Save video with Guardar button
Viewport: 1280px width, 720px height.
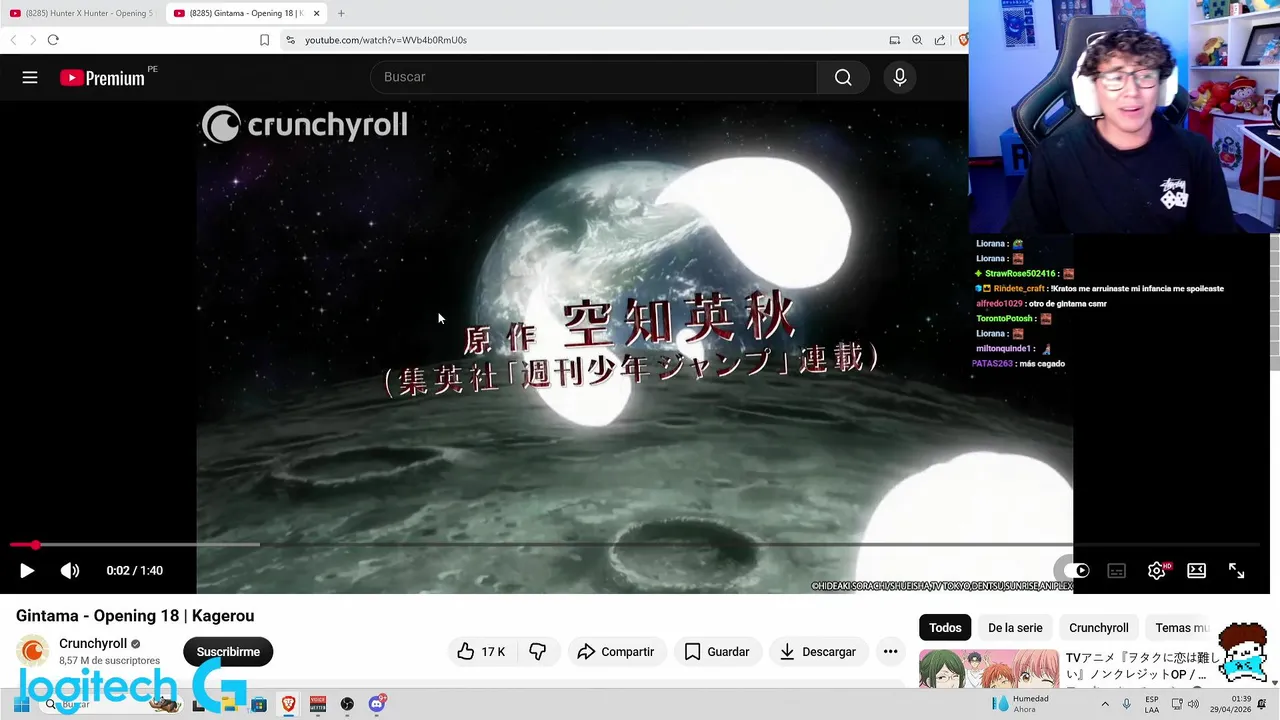coord(717,652)
